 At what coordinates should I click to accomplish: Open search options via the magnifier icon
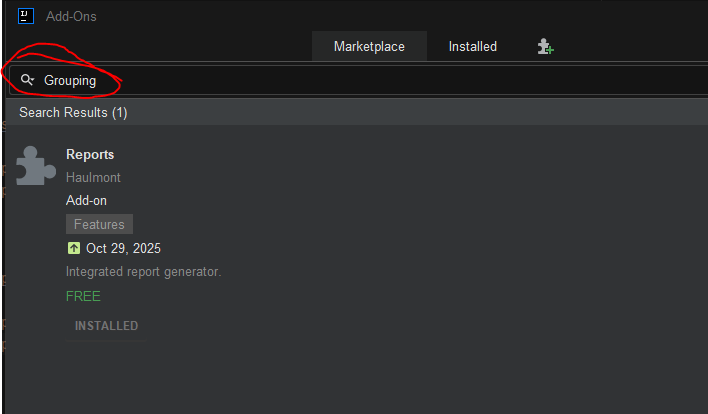click(27, 80)
